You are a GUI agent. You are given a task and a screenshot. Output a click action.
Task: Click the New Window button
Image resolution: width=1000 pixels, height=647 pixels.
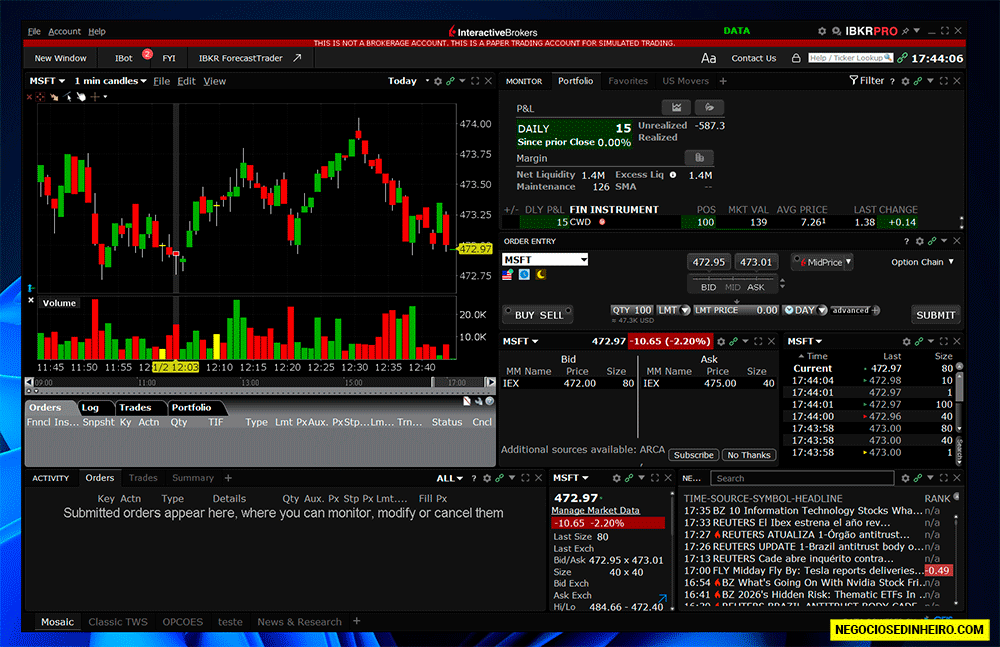coord(61,58)
